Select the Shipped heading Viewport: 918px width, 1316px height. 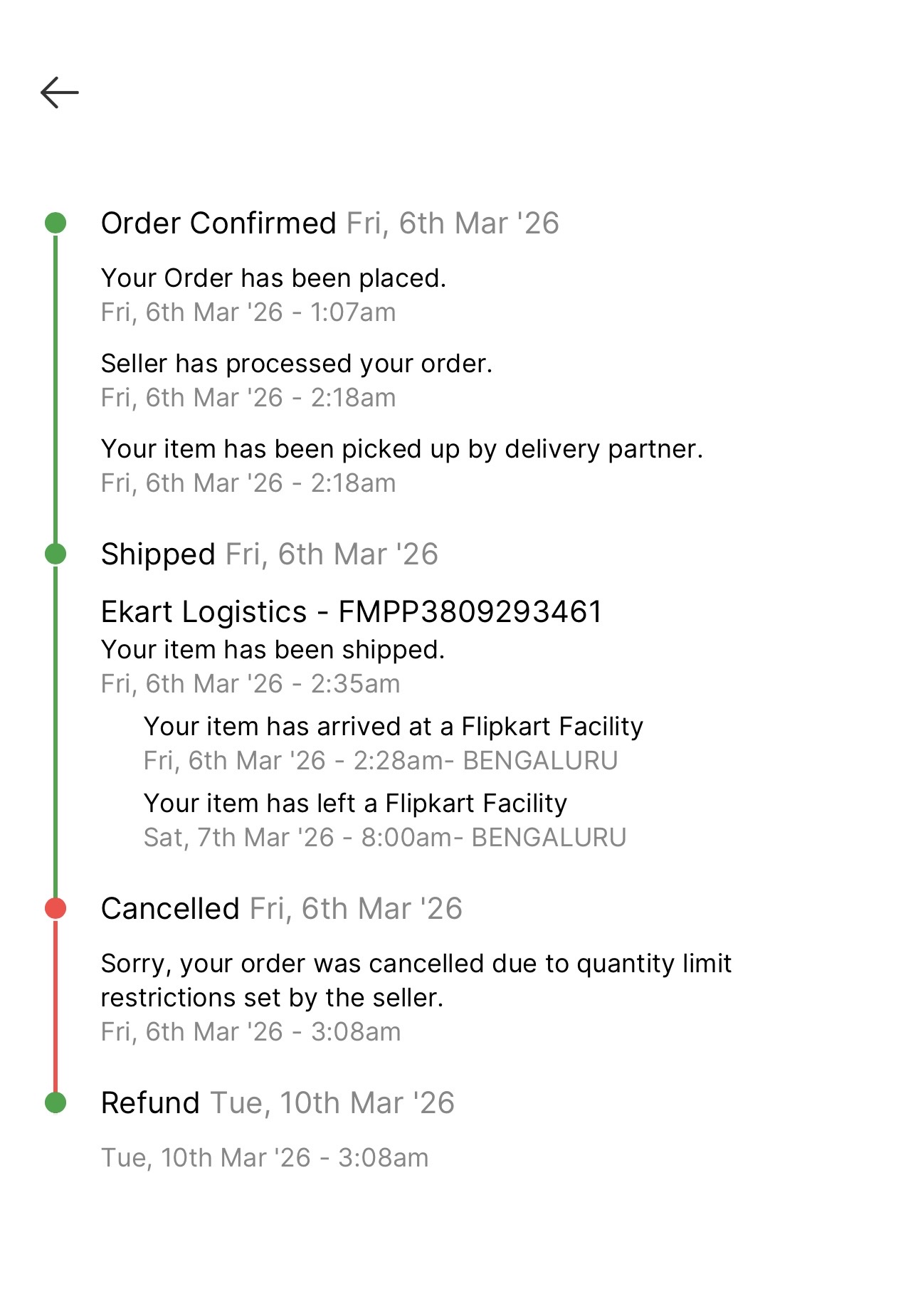coord(158,554)
